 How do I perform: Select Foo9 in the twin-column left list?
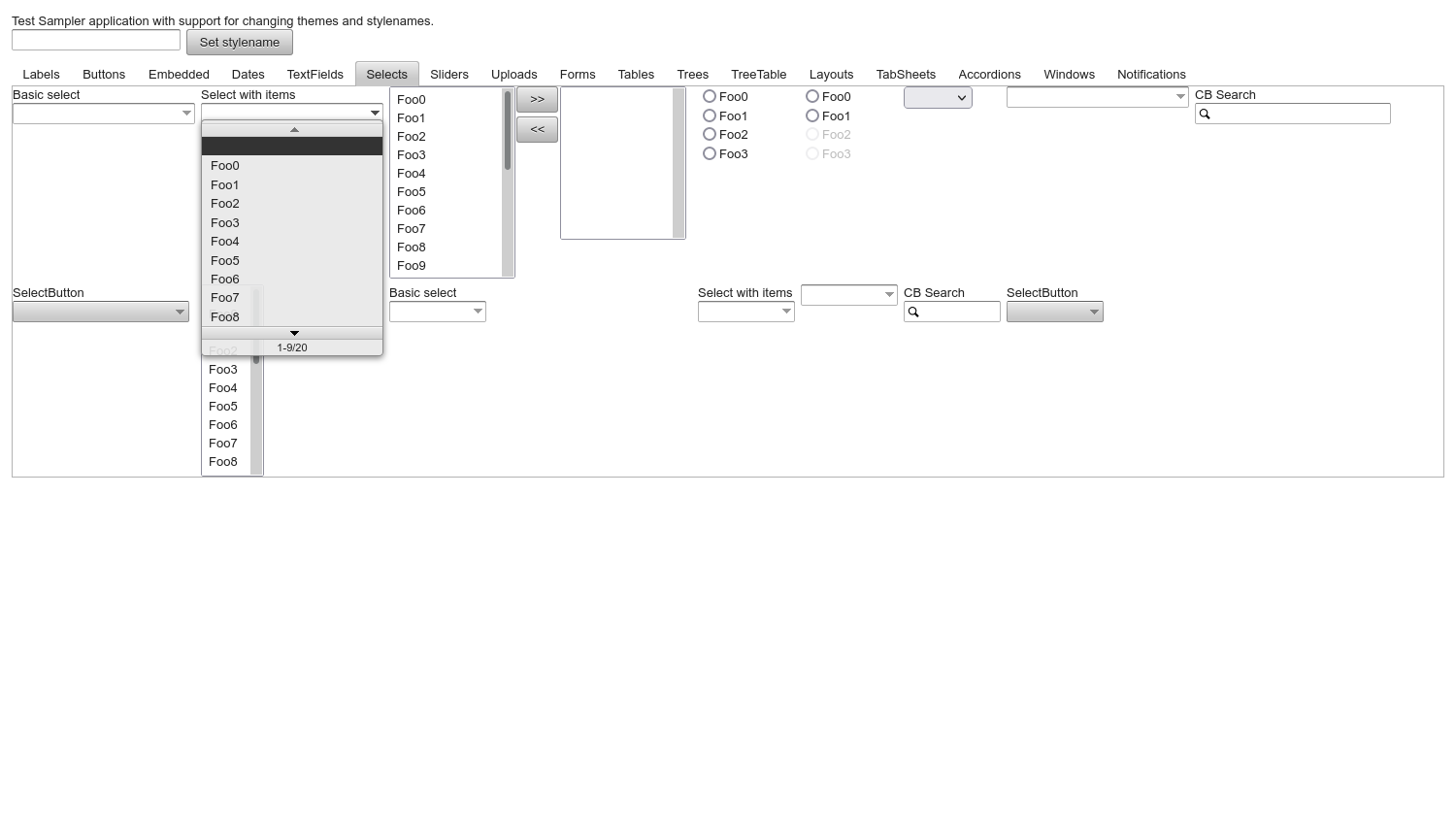pos(446,265)
